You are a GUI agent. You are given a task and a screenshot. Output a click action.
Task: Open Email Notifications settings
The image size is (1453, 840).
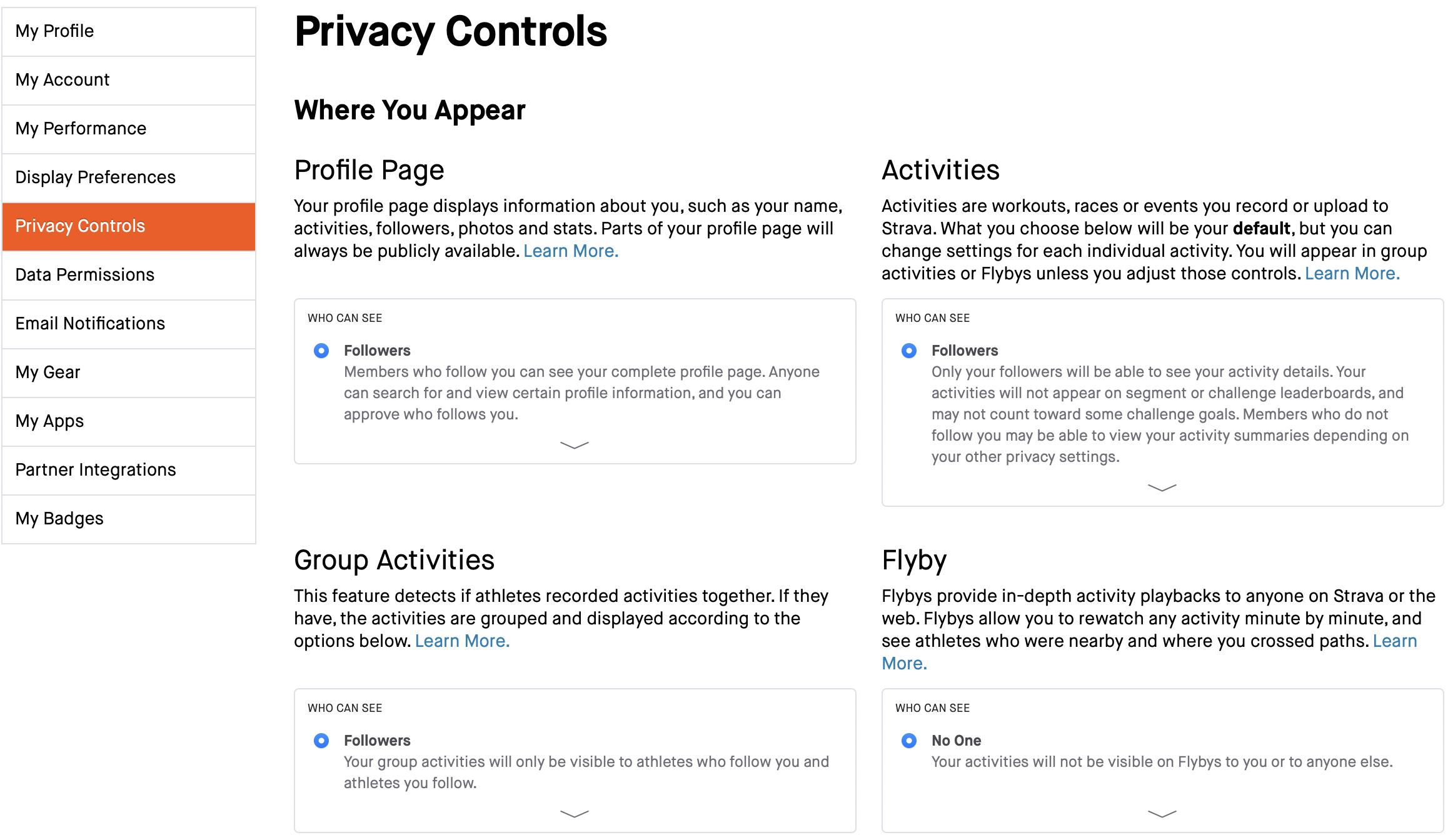[x=129, y=324]
